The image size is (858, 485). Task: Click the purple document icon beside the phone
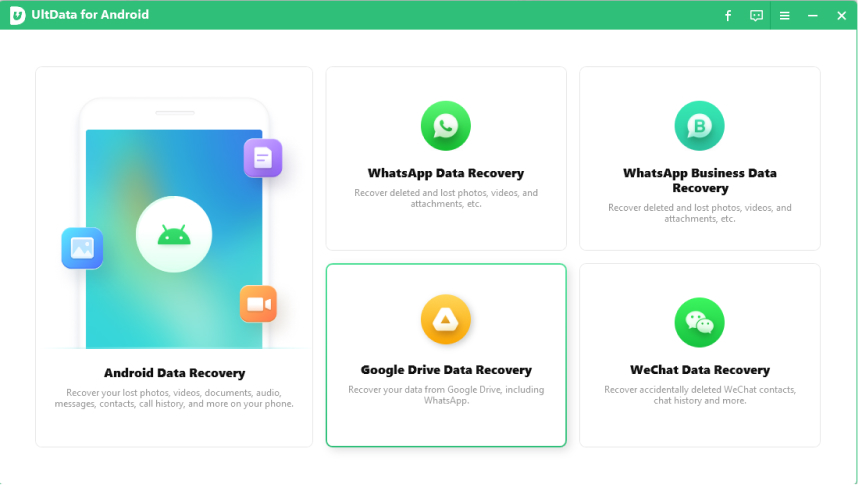point(263,158)
